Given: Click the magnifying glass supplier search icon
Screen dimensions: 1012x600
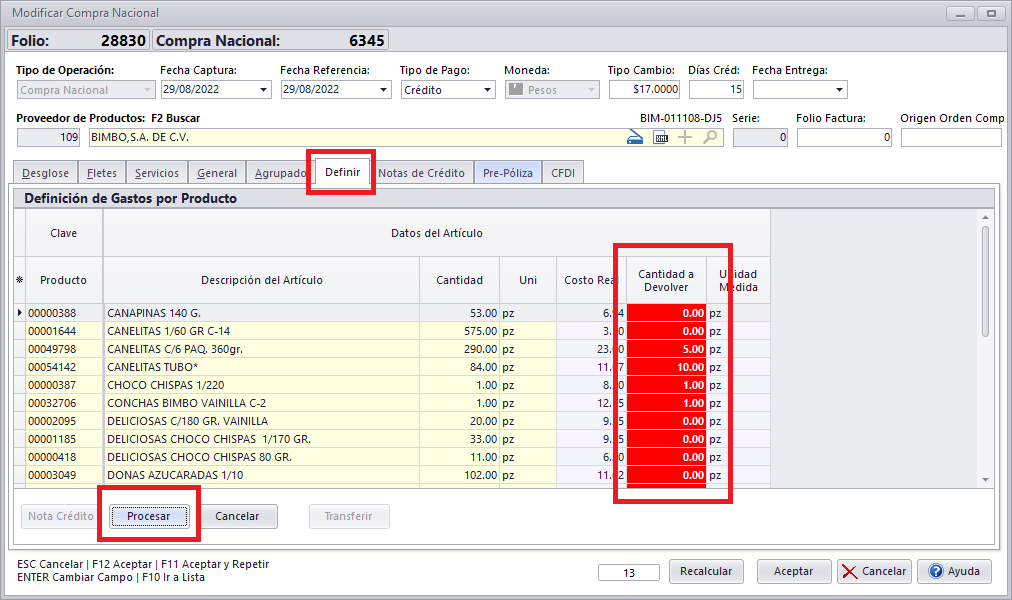Looking at the screenshot, I should pyautogui.click(x=710, y=137).
